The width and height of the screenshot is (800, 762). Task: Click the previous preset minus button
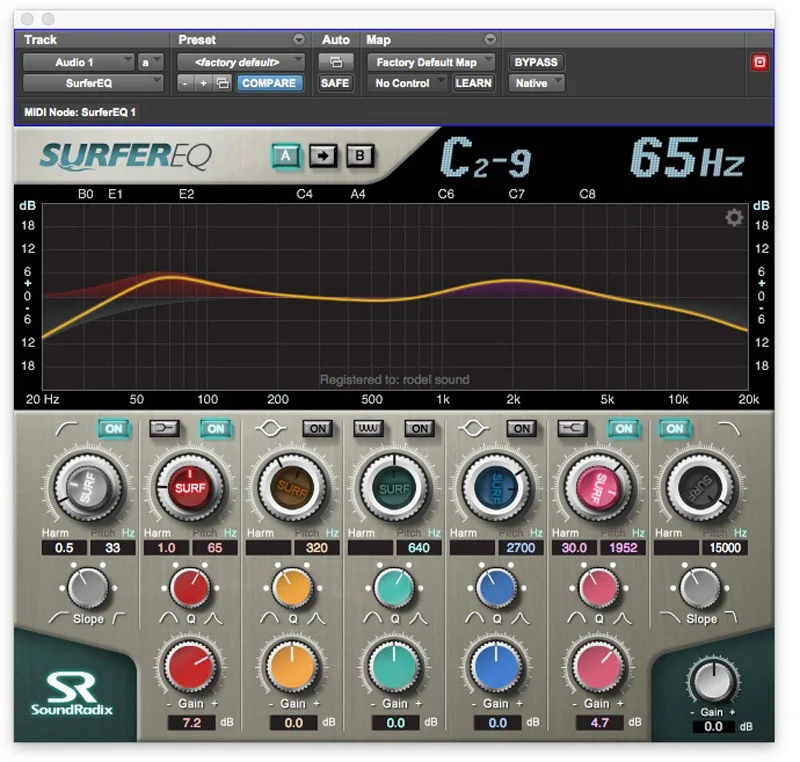[185, 83]
